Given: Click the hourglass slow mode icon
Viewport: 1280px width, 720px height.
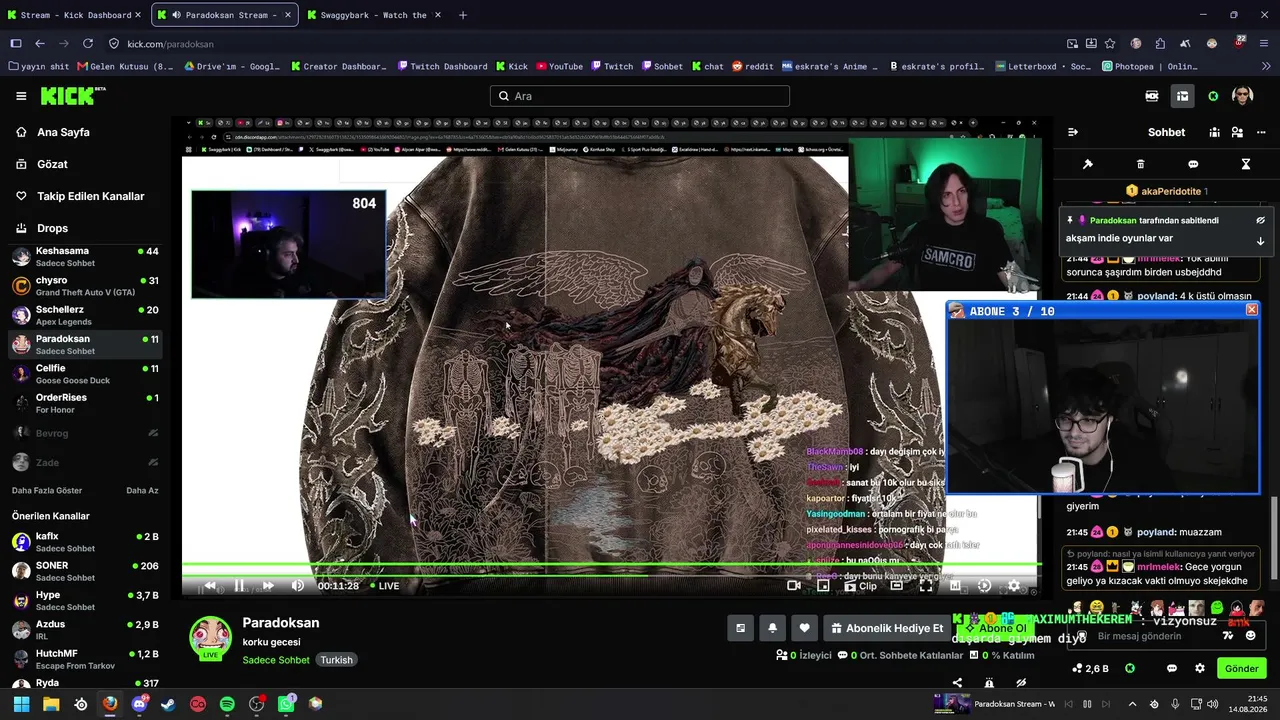Looking at the screenshot, I should (x=1246, y=164).
